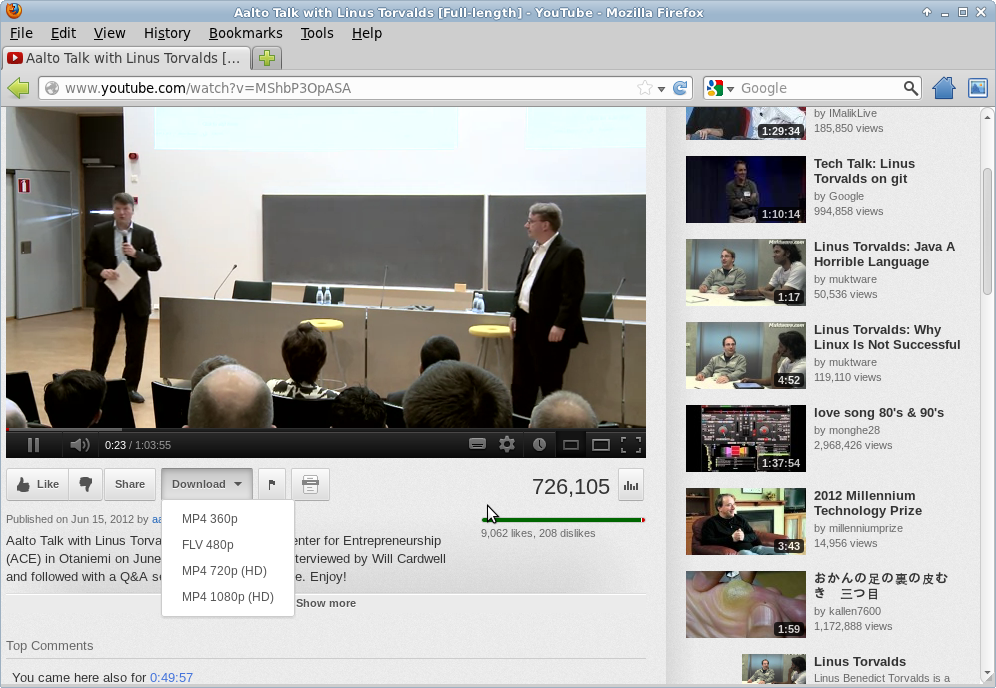This screenshot has height=688, width=996.
Task: Go to the home page
Action: [944, 88]
